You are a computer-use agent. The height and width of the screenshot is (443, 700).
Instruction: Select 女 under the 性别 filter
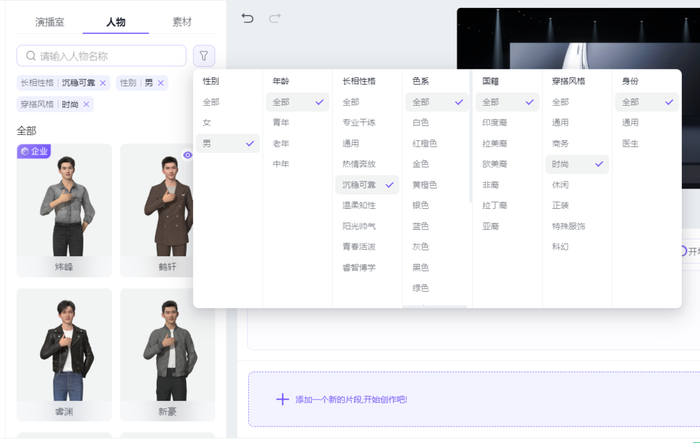[x=207, y=123]
